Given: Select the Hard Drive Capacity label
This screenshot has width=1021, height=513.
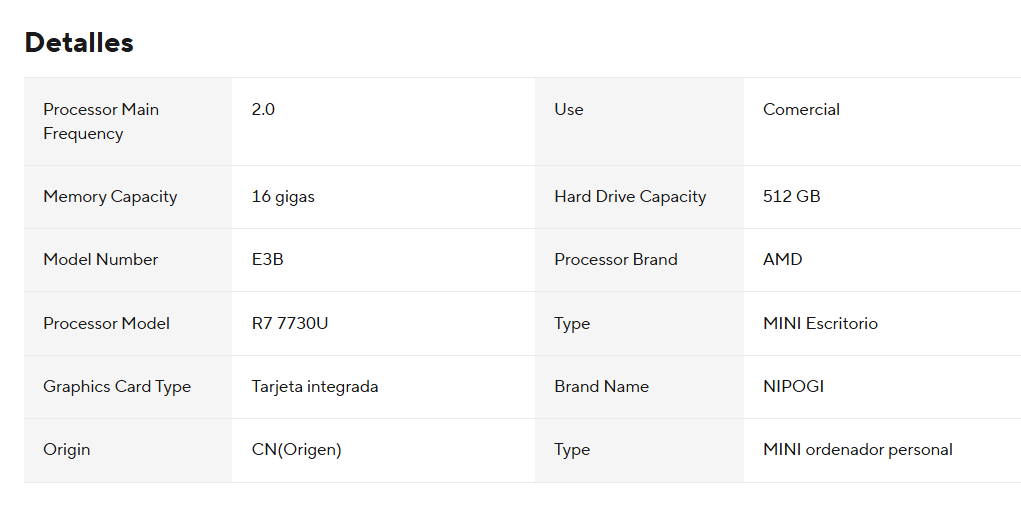Looking at the screenshot, I should pyautogui.click(x=630, y=196).
